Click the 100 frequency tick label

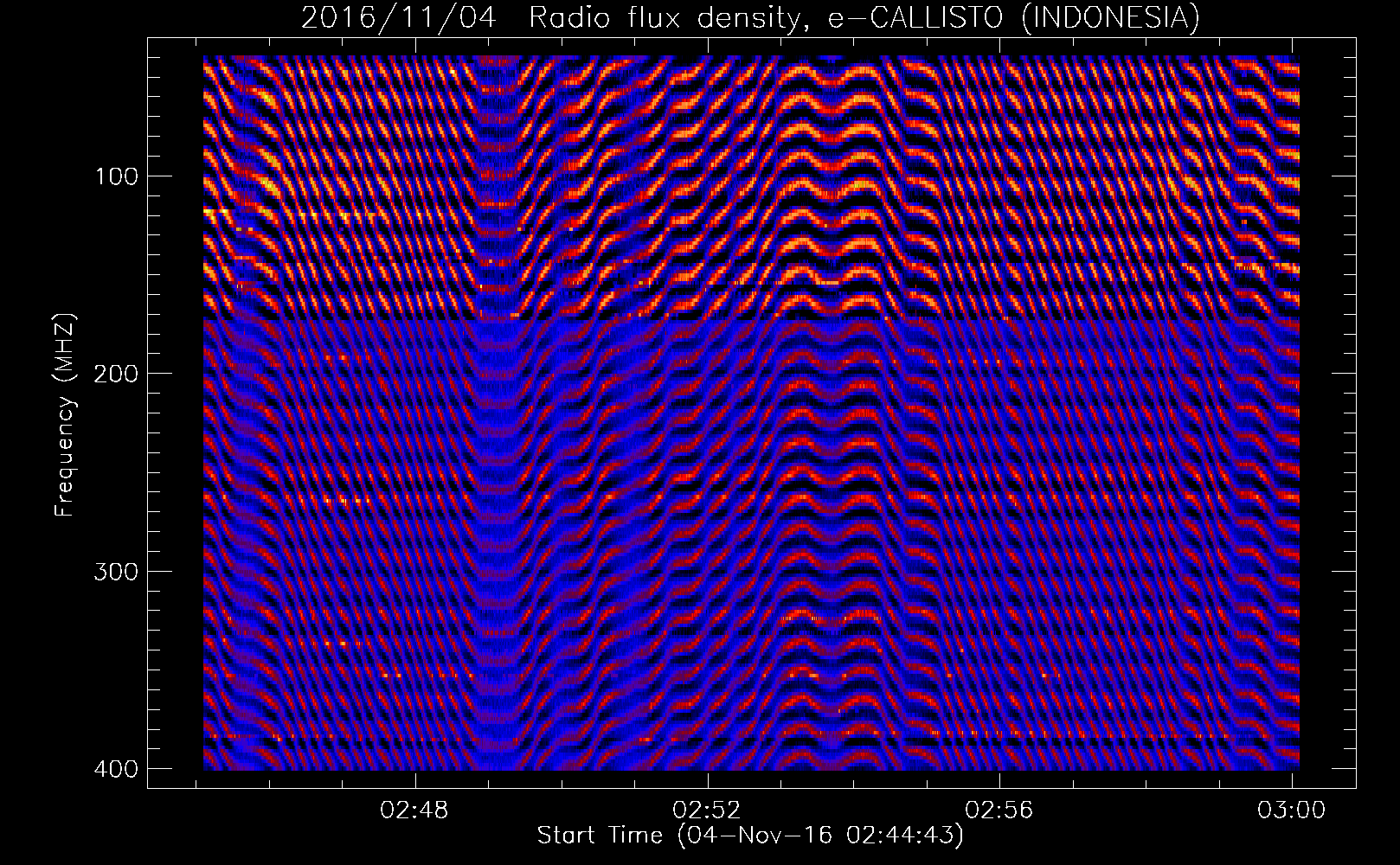pyautogui.click(x=115, y=176)
